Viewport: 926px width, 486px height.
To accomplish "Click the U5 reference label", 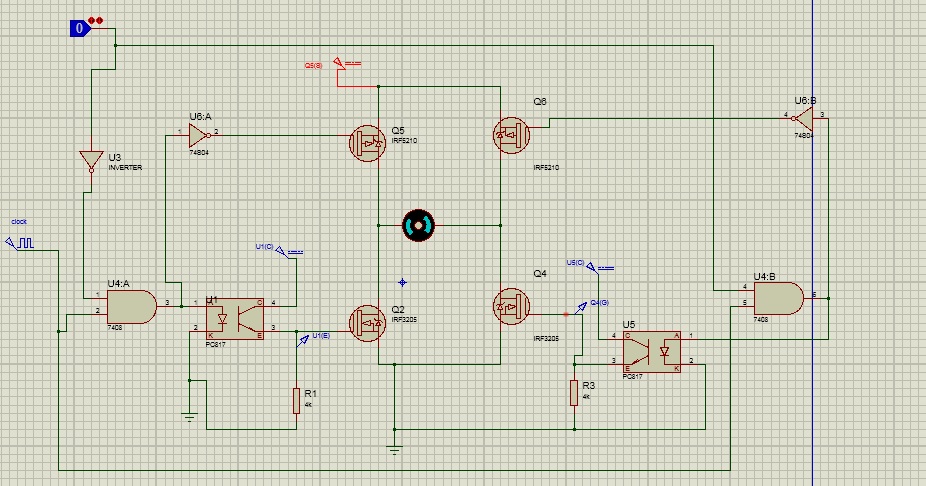I will [x=629, y=324].
